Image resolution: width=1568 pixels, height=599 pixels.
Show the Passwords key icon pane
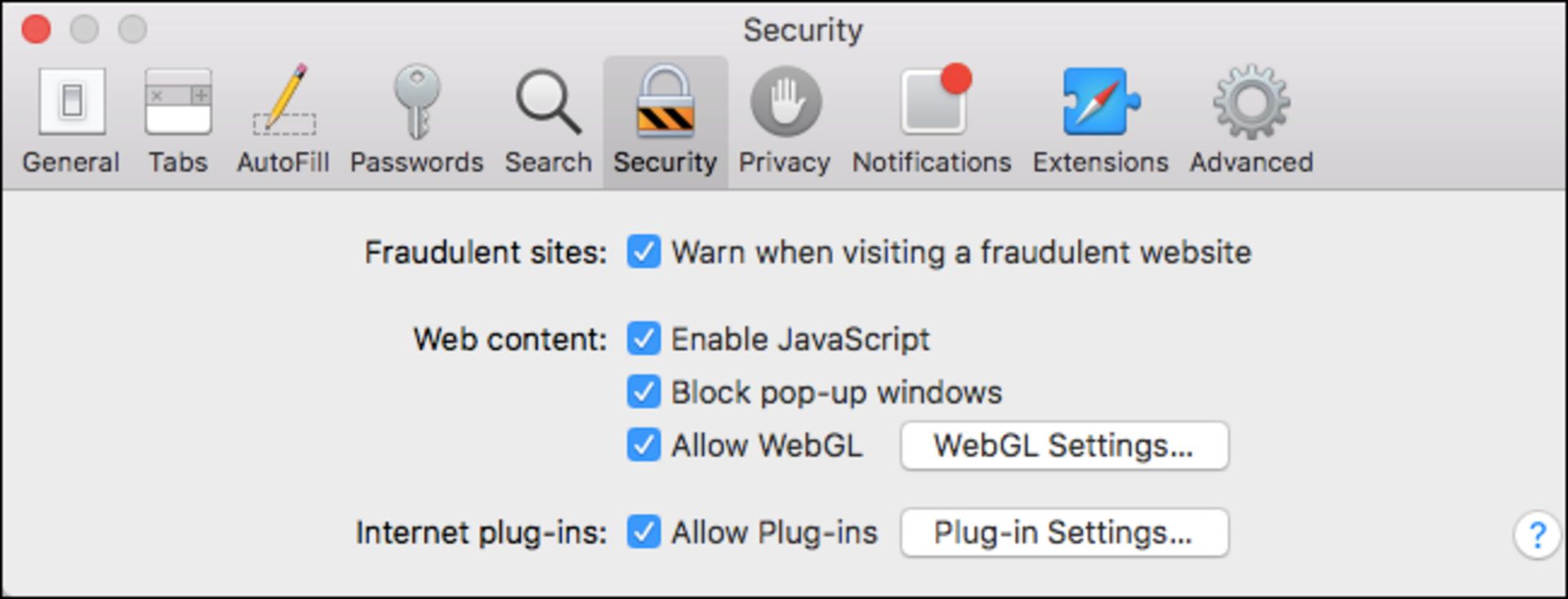coord(416,119)
